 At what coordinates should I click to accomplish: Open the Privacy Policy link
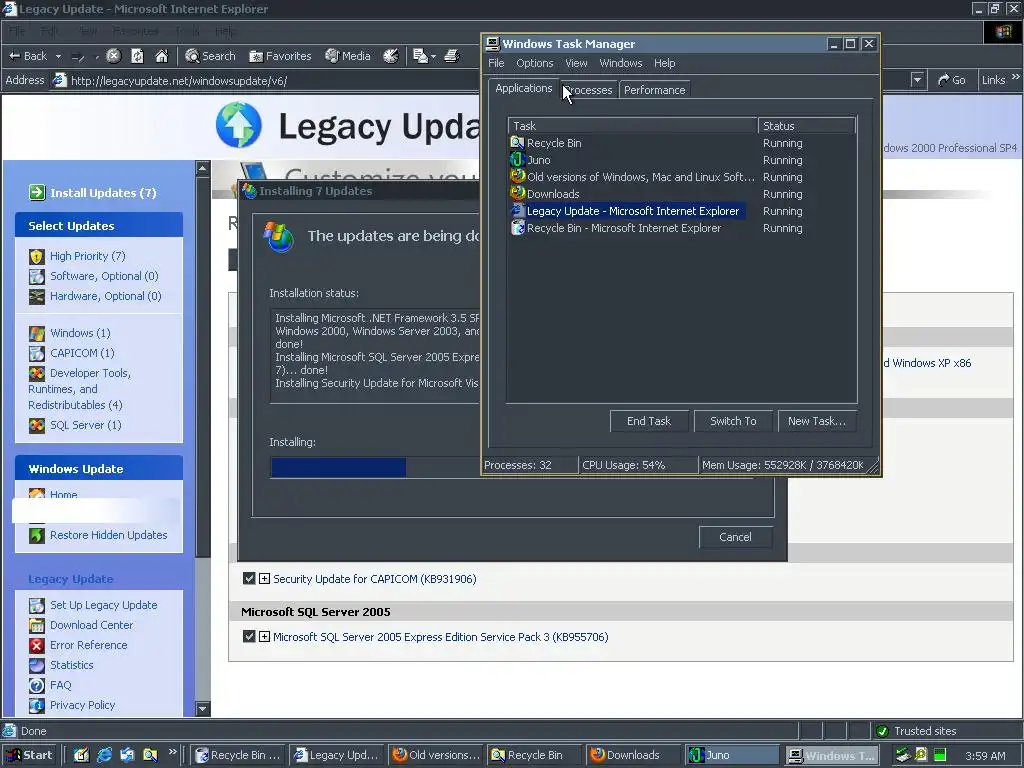(x=82, y=705)
